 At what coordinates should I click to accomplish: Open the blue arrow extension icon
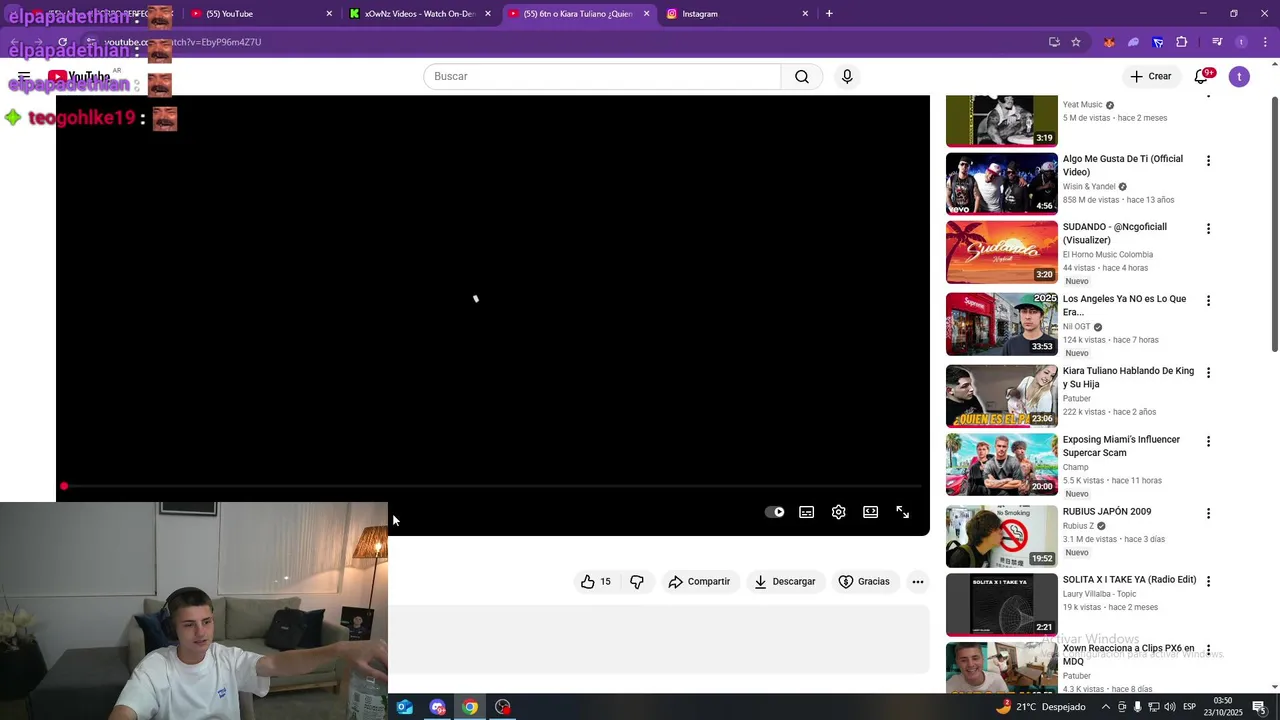coord(1157,42)
